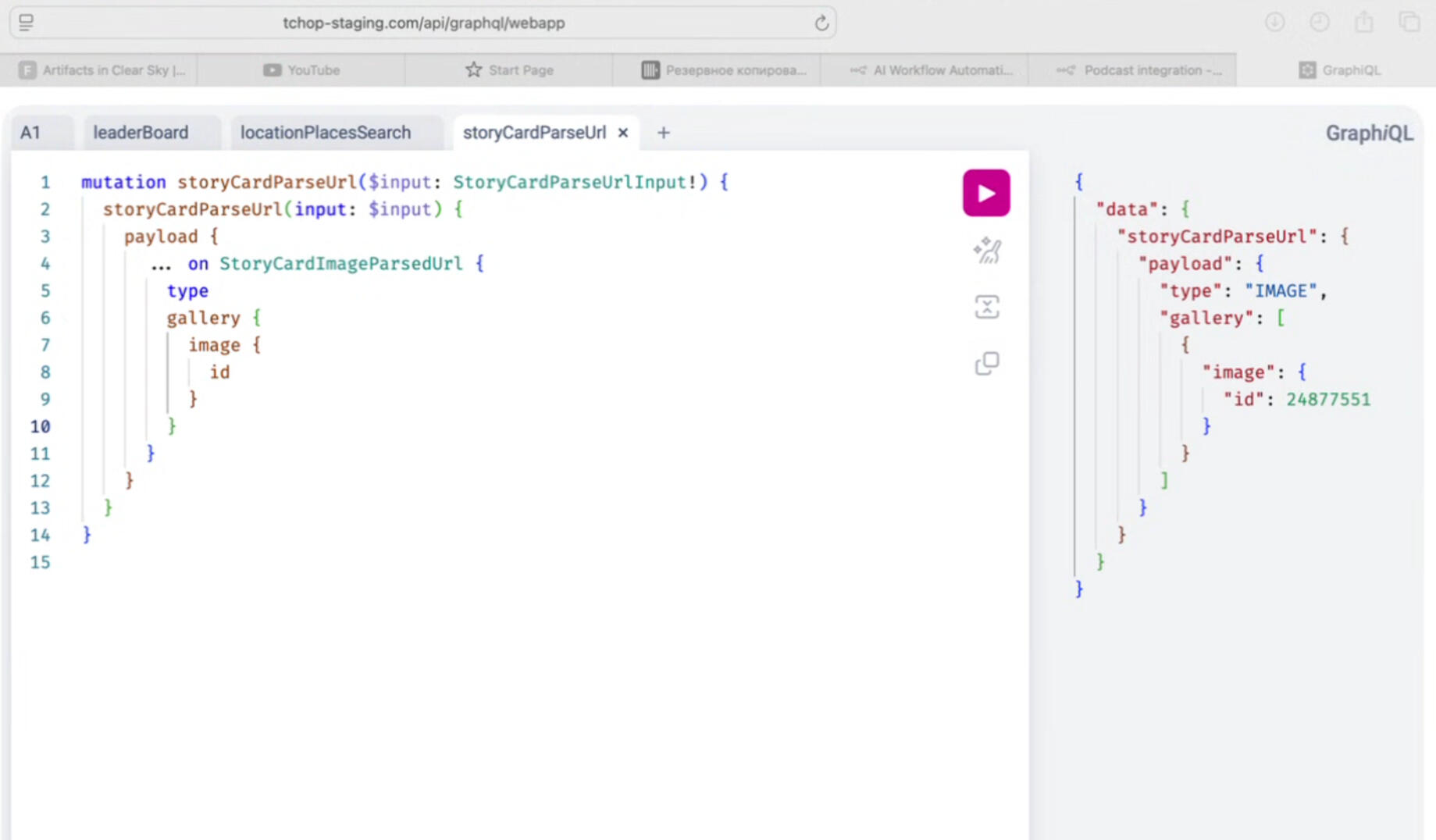Open the AI Workflow Automation browser tab
This screenshot has width=1436, height=840.
(x=931, y=70)
